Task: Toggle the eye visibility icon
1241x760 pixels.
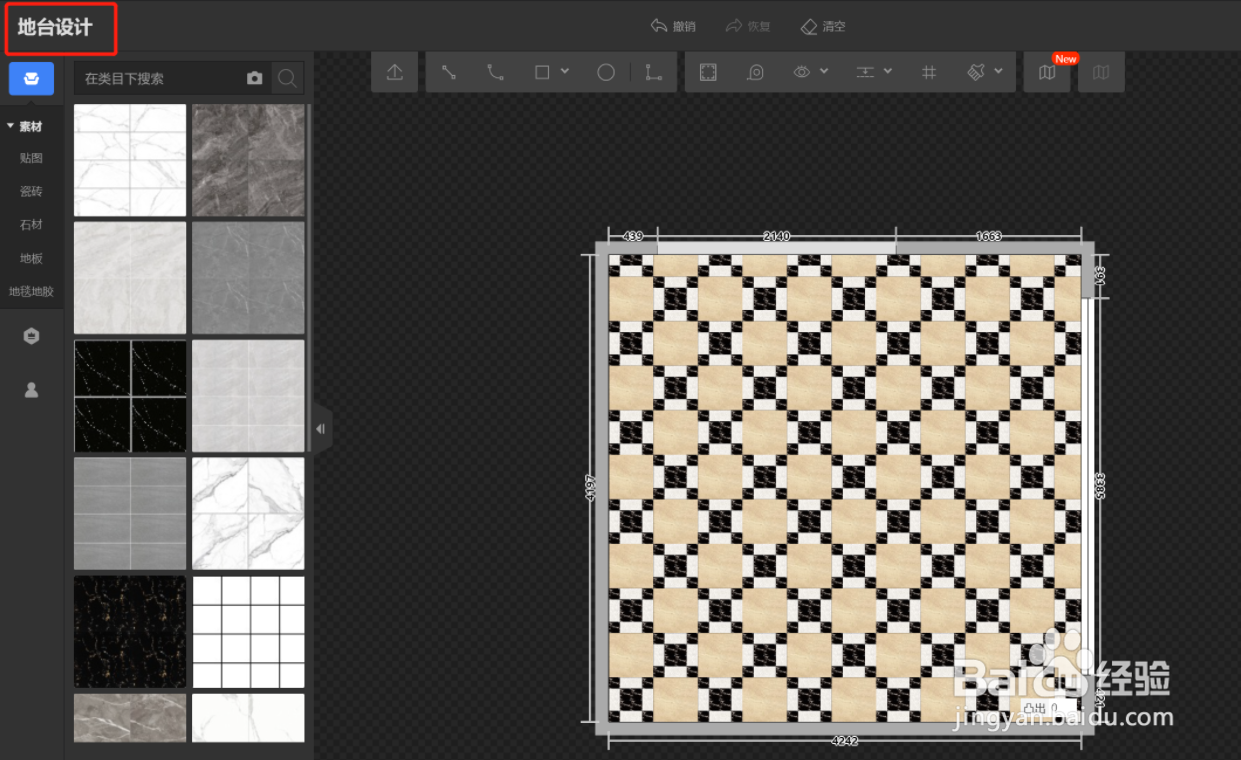Action: pos(801,72)
